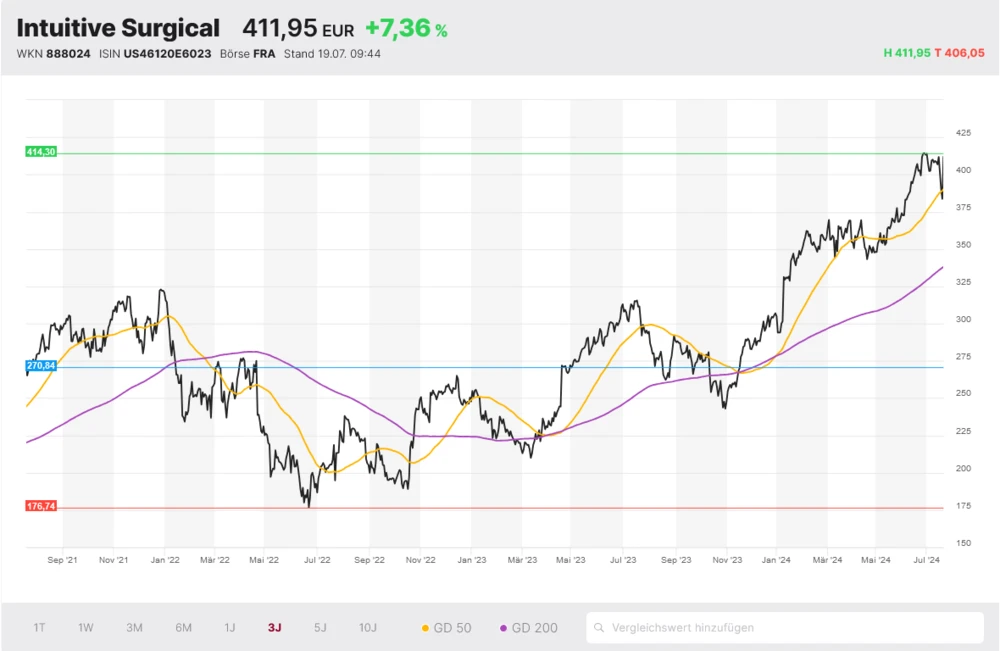
Task: Open the 5J chart view
Action: tap(320, 627)
